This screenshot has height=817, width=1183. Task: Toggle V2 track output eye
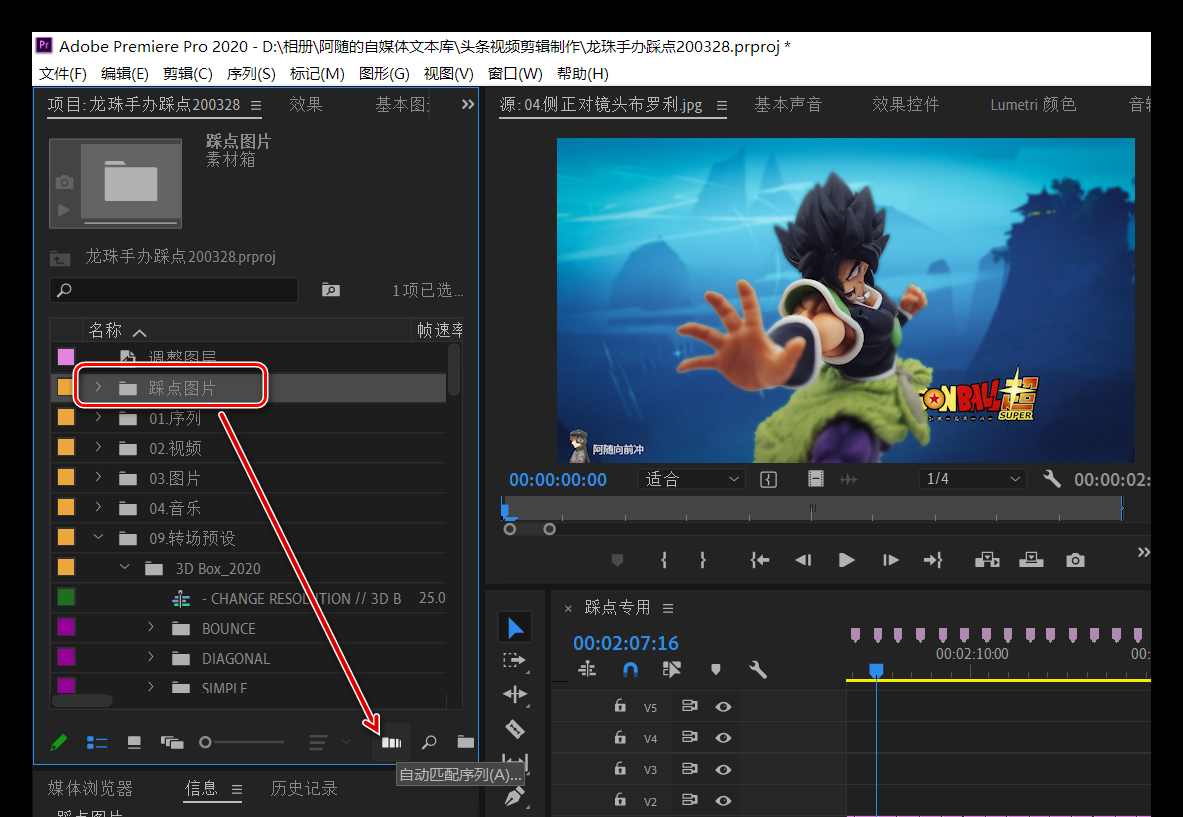723,800
